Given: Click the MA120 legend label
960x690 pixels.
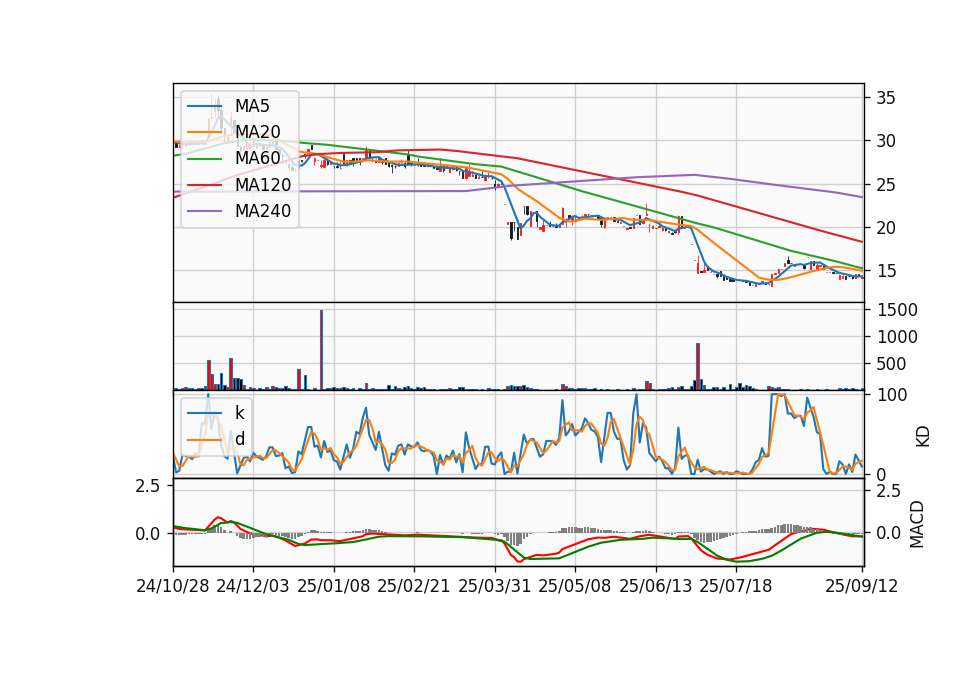Looking at the screenshot, I should click(x=263, y=184).
